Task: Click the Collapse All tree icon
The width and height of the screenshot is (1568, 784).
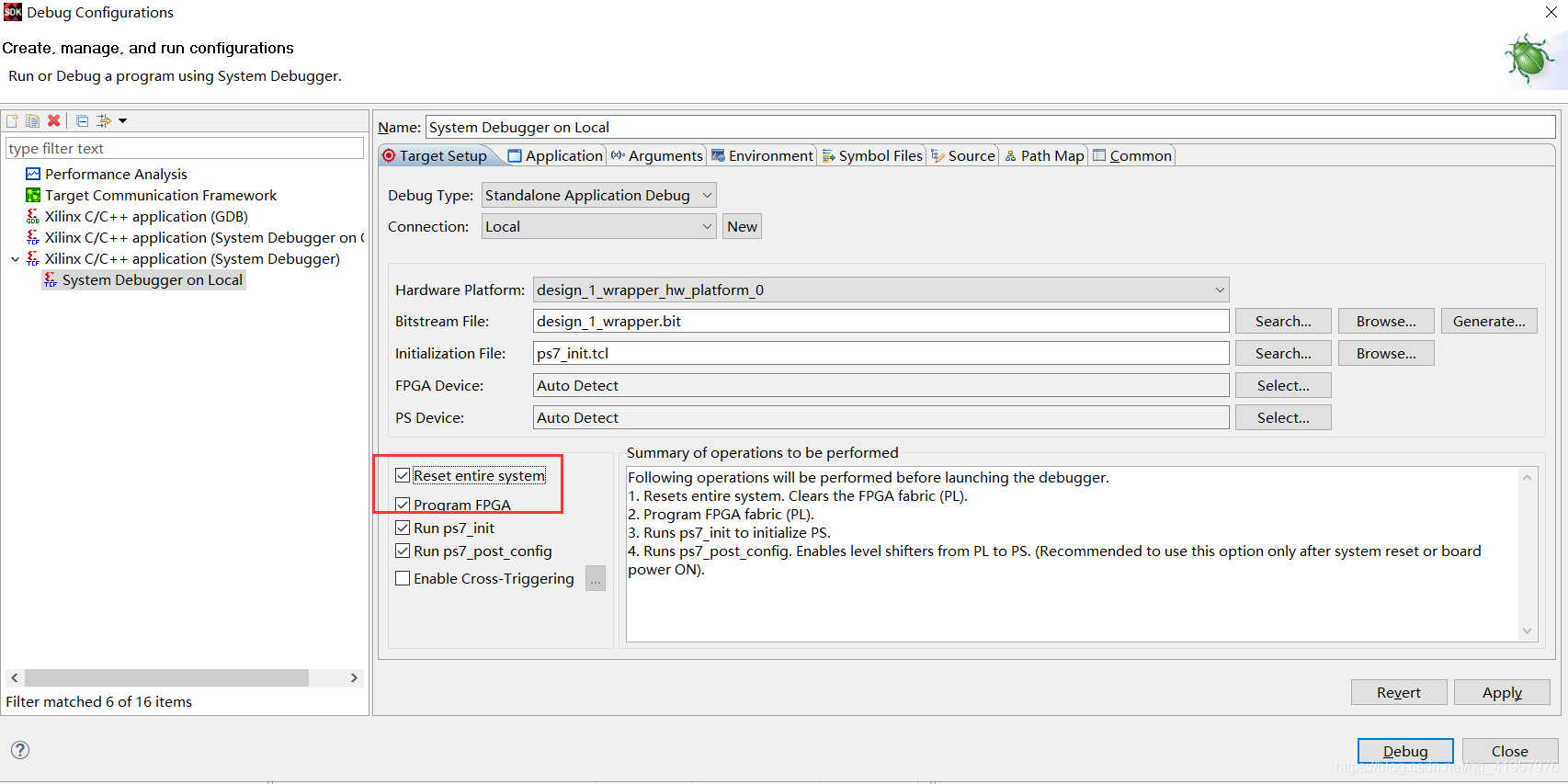Action: pos(82,120)
